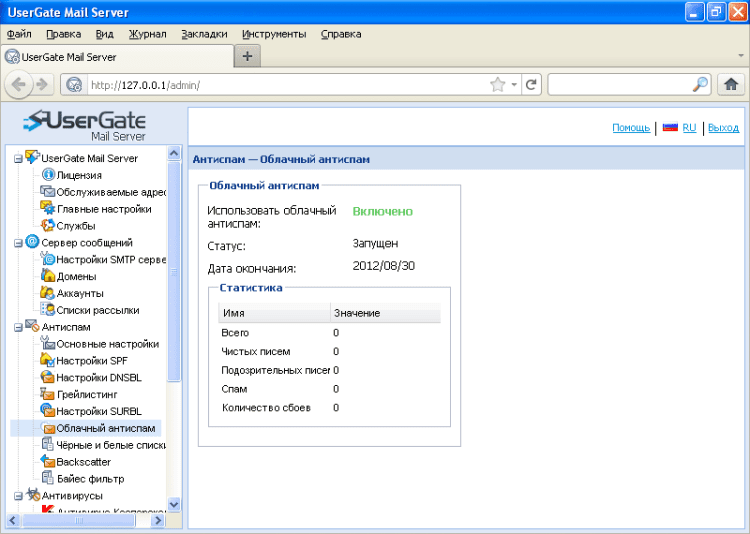Click the bookmark star icon

pyautogui.click(x=497, y=85)
